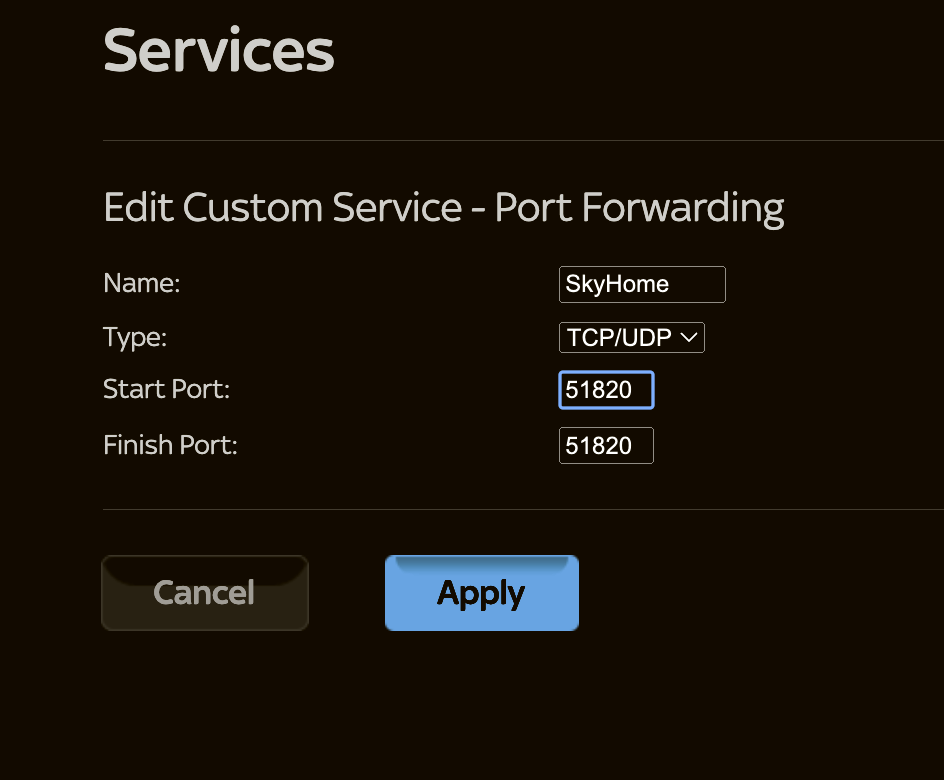Select the Start Port field showing 51820

[606, 390]
